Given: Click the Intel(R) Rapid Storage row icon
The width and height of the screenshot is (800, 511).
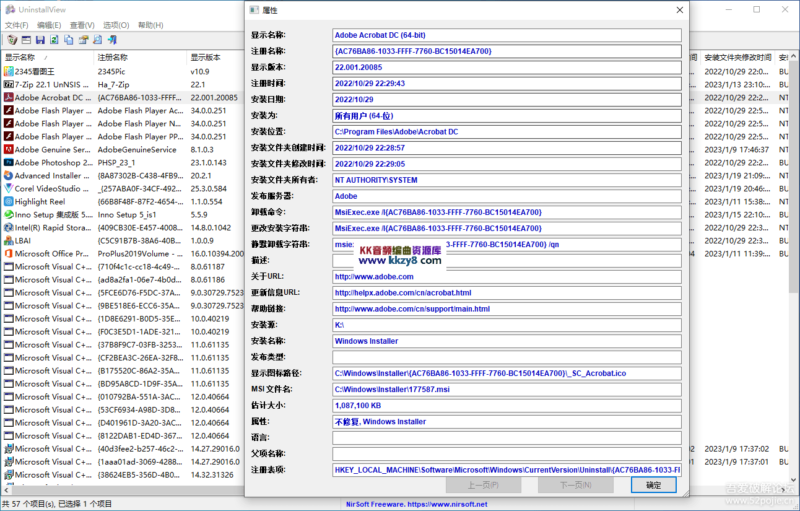Looking at the screenshot, I should 9,227.
